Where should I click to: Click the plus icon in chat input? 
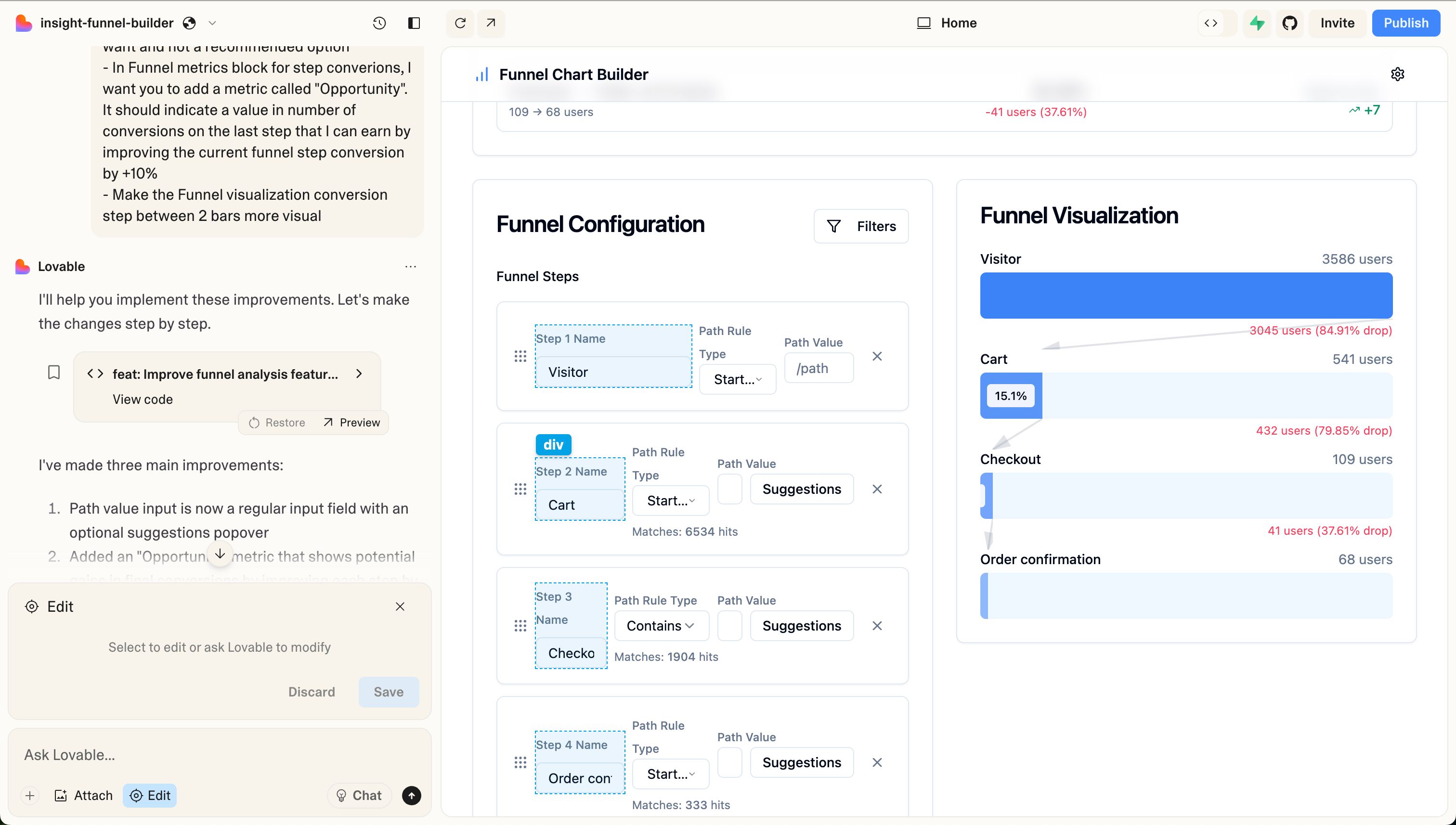coord(30,796)
